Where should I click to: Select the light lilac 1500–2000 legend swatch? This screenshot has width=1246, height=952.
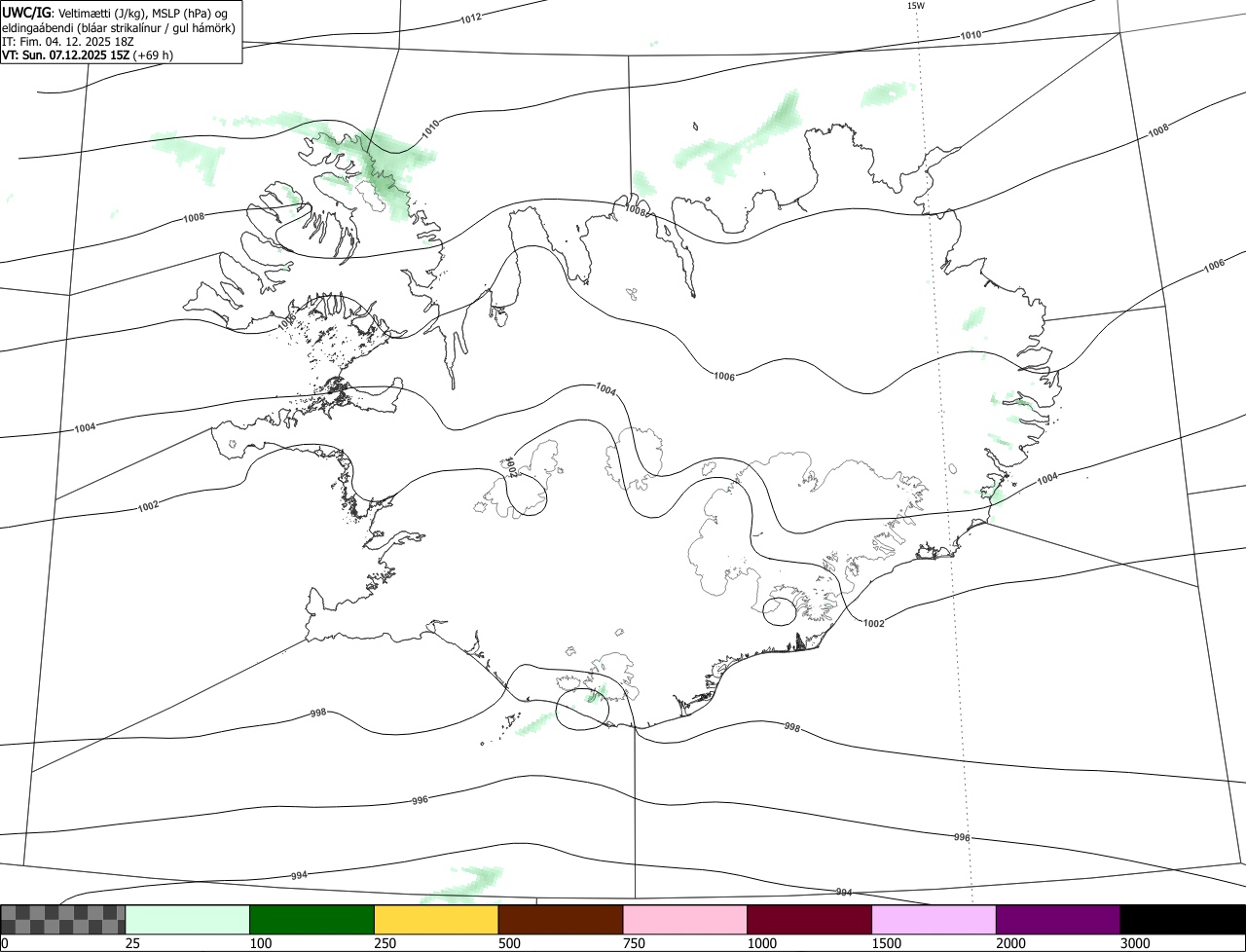pyautogui.click(x=934, y=920)
